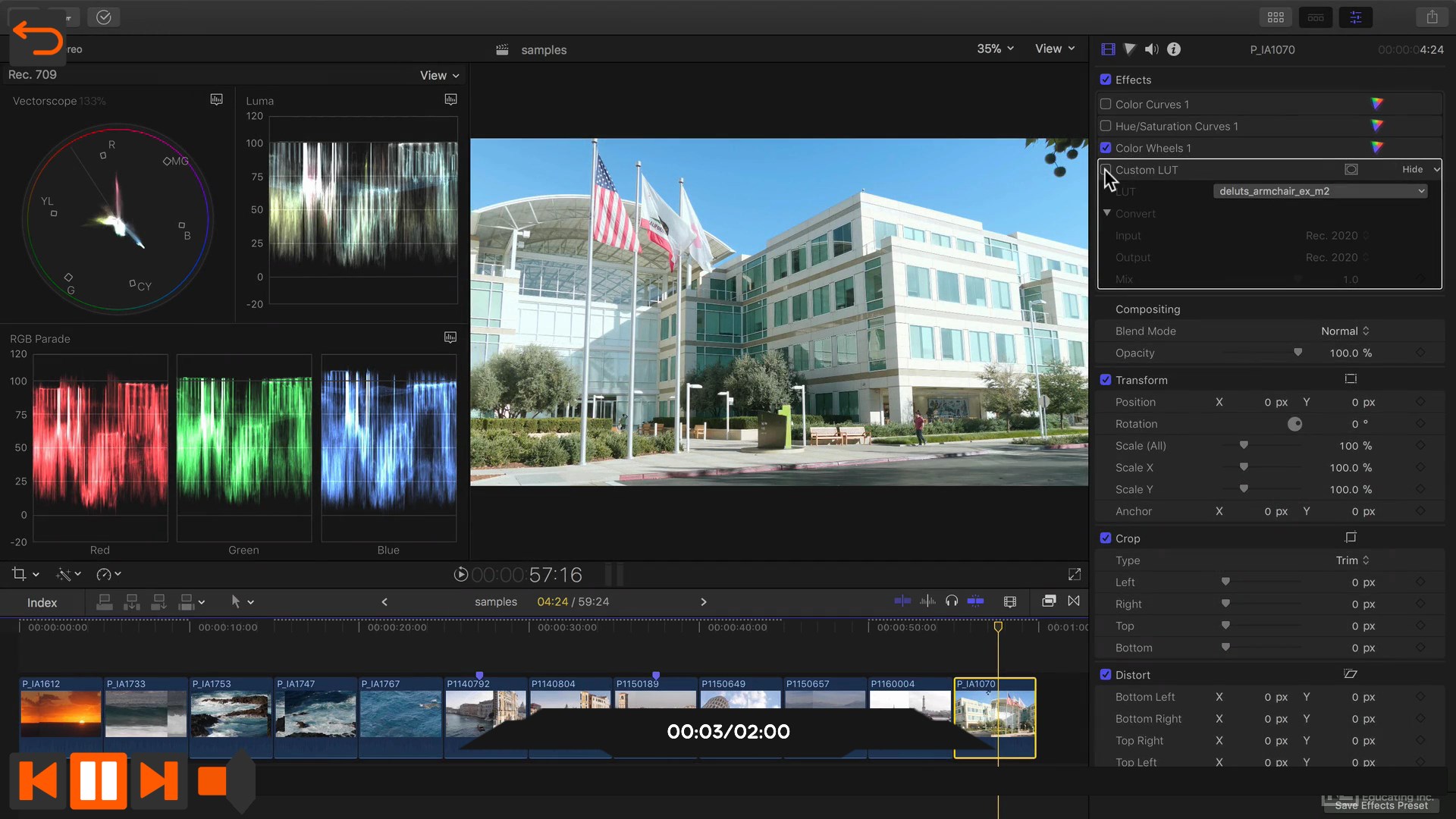Click Save Effects Preset button
1456x819 pixels.
click(1381, 805)
